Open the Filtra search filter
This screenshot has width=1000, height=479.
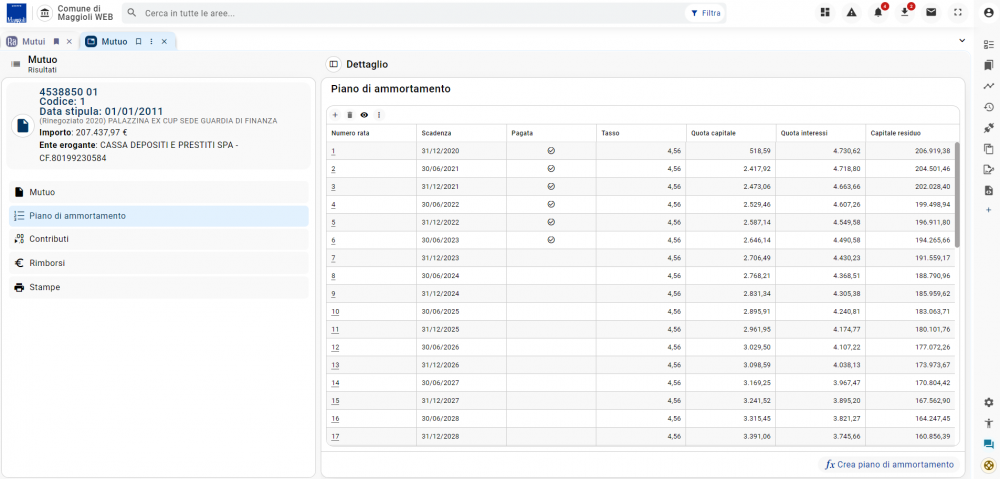click(x=705, y=13)
